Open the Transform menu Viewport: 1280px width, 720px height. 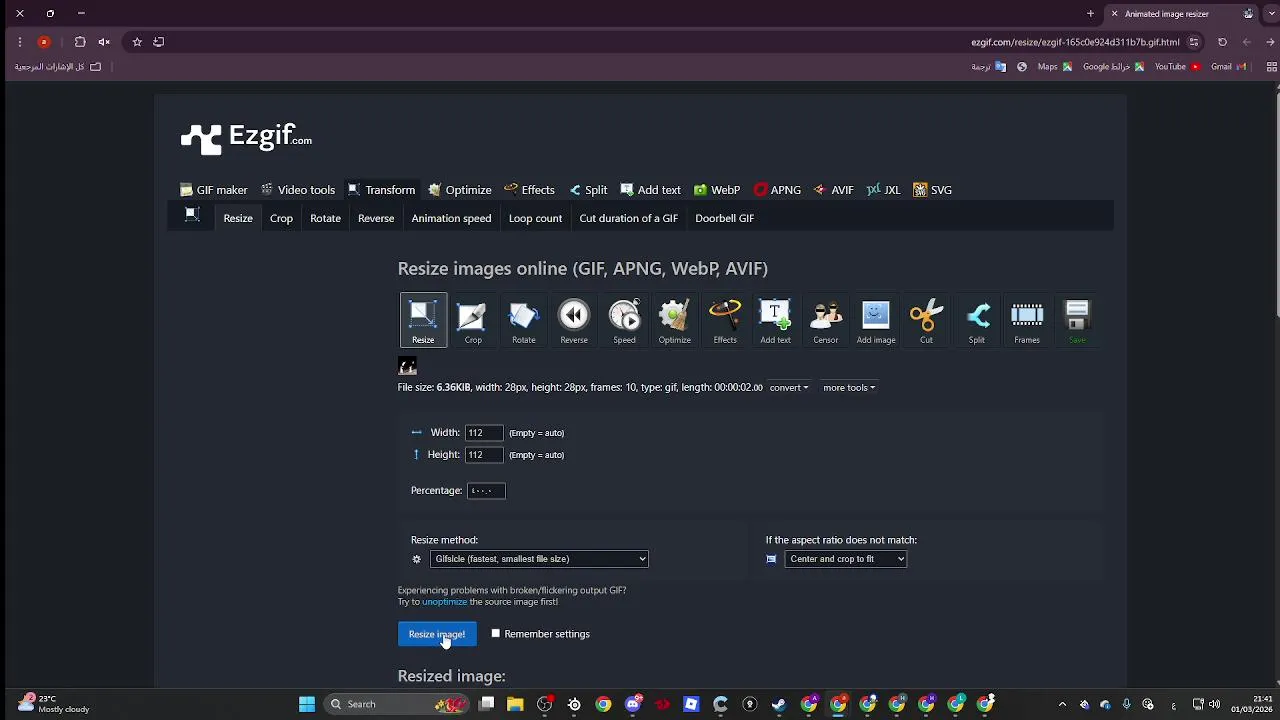click(x=381, y=190)
